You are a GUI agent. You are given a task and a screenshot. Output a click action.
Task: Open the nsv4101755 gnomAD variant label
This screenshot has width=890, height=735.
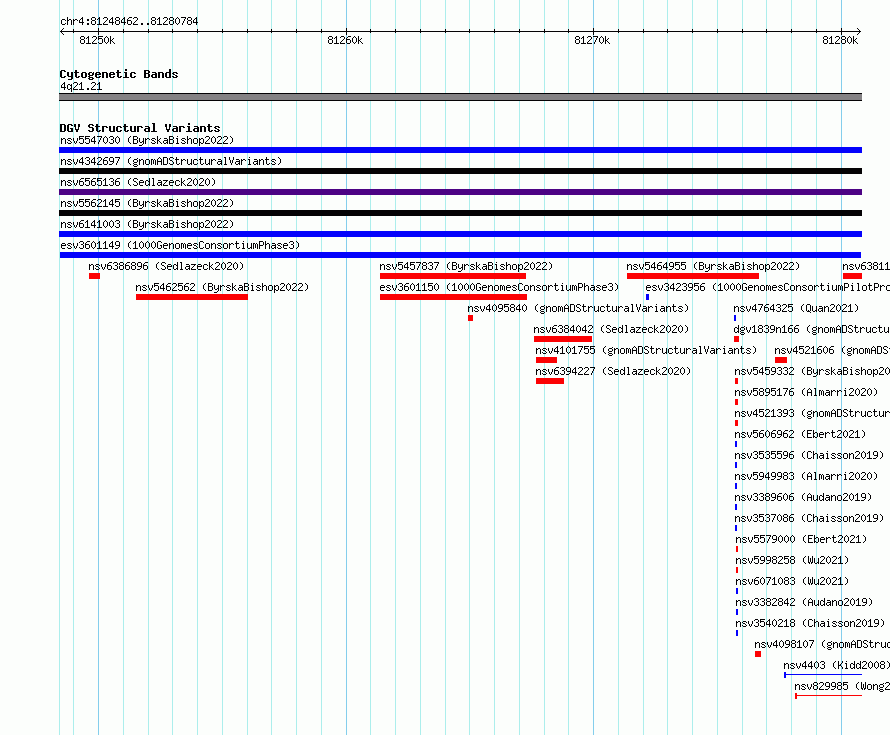pyautogui.click(x=646, y=350)
